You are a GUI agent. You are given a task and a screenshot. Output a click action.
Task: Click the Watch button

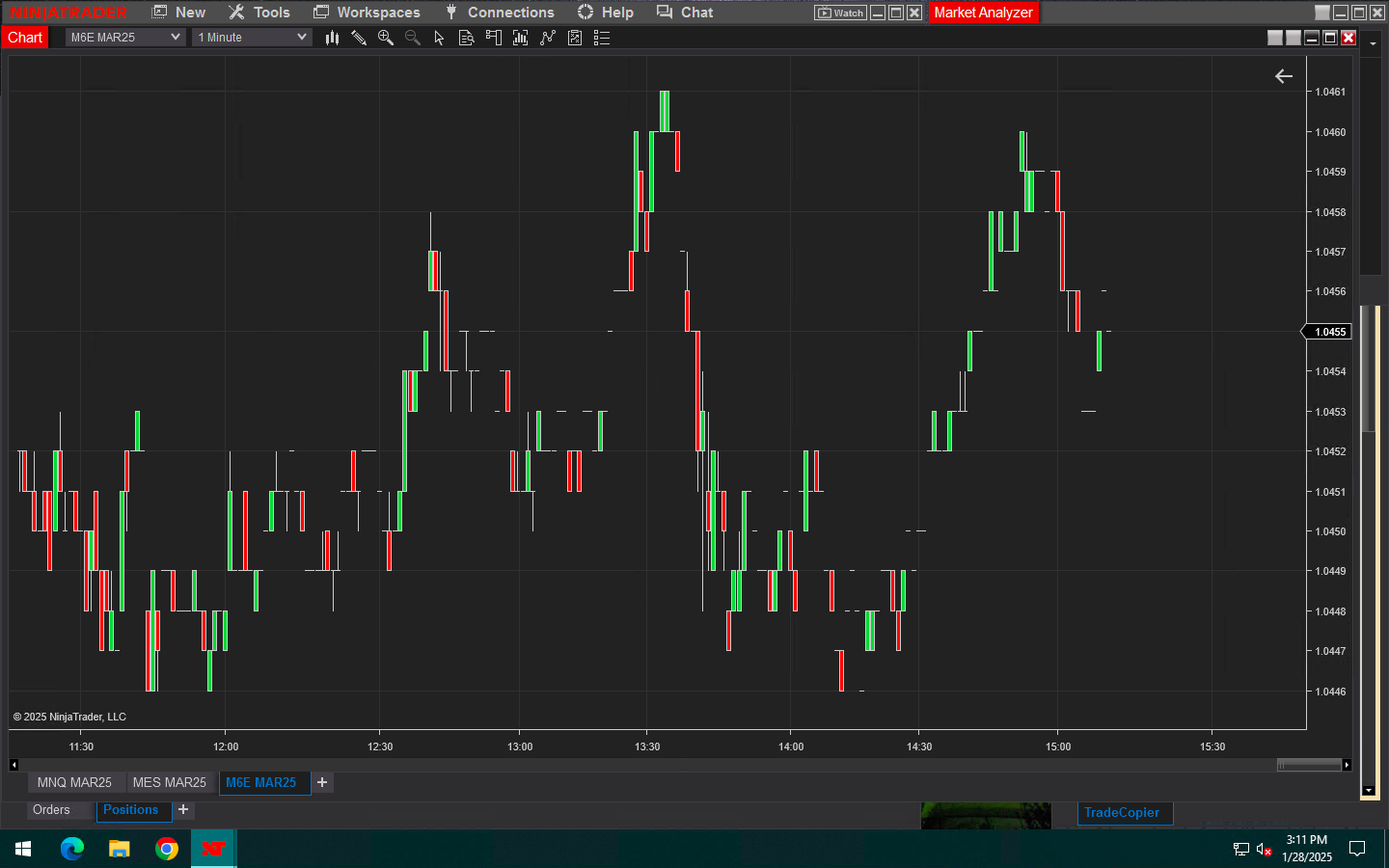tap(840, 13)
